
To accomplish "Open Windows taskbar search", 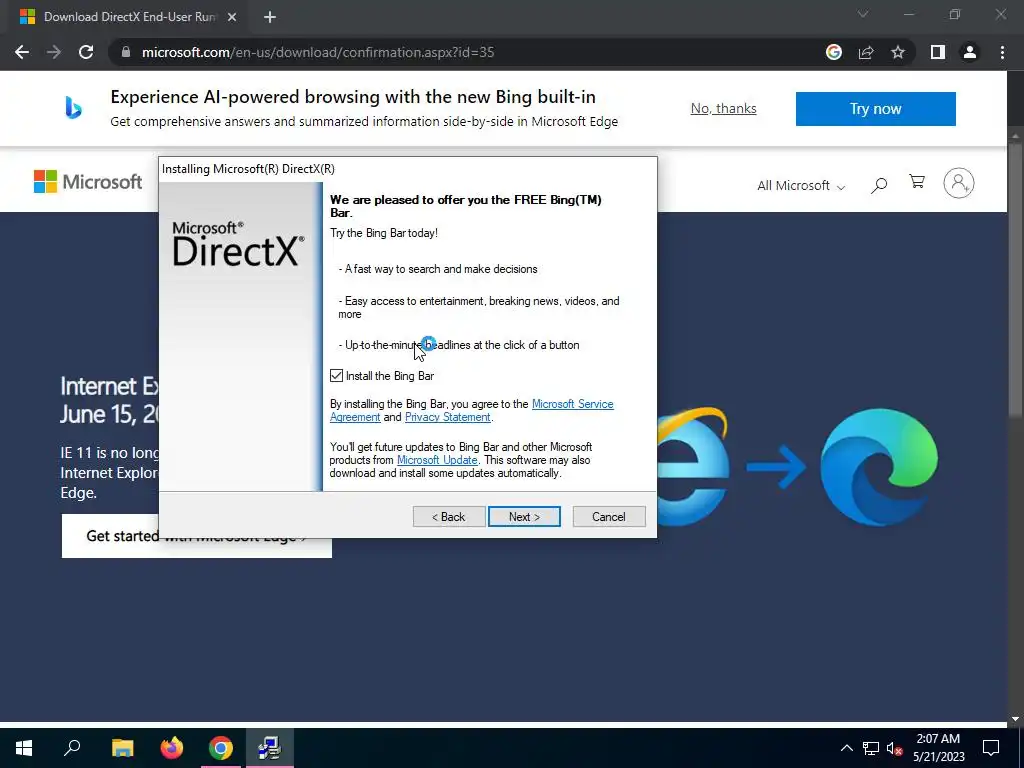I will [72, 748].
